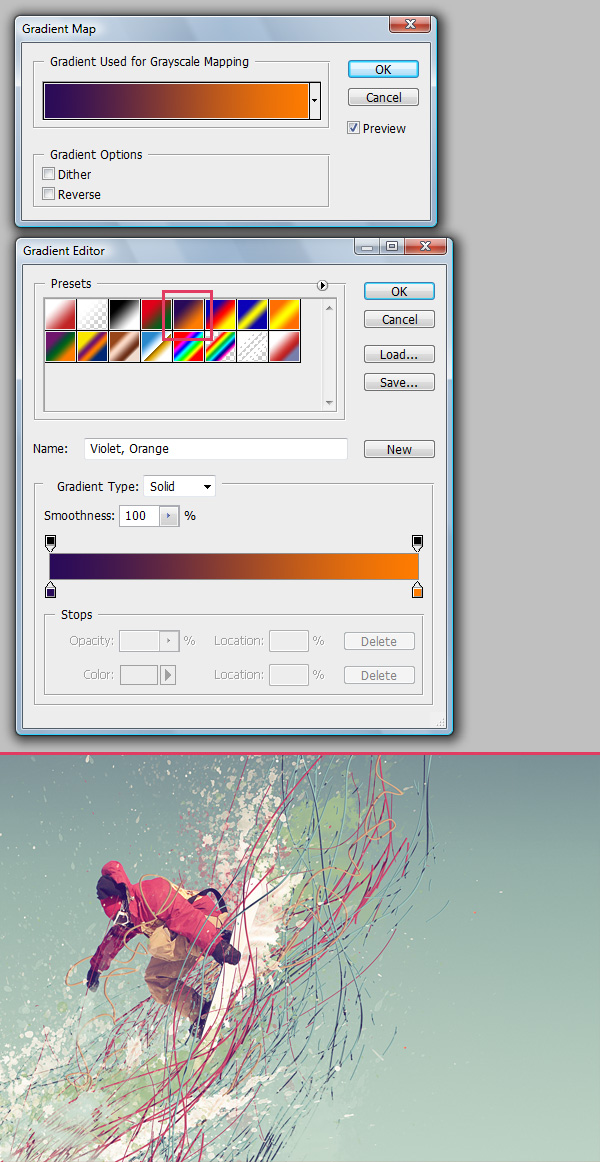600x1162 pixels.
Task: Close the Gradient Map dialog
Action: click(410, 24)
